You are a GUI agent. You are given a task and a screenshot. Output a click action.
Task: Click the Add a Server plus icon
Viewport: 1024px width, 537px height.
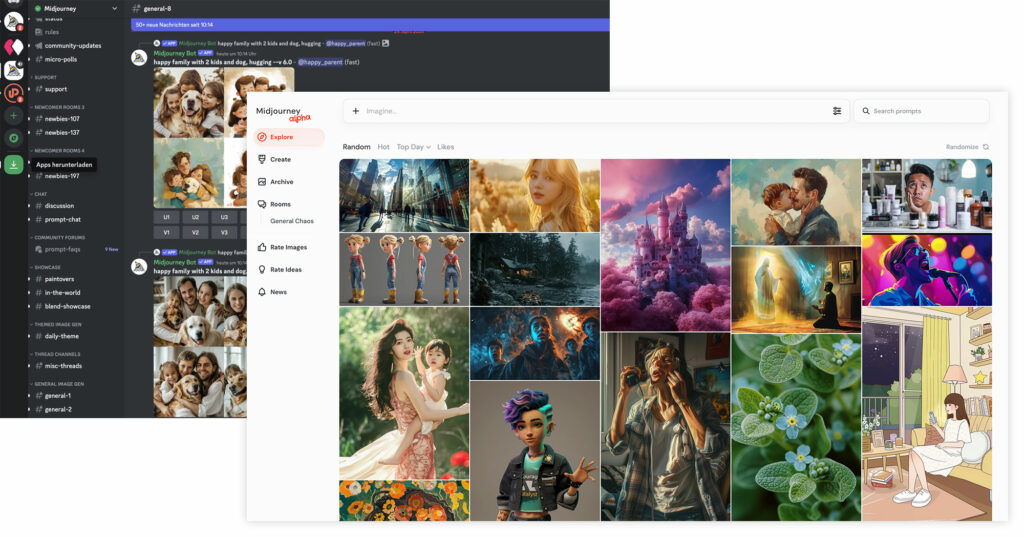click(13, 116)
